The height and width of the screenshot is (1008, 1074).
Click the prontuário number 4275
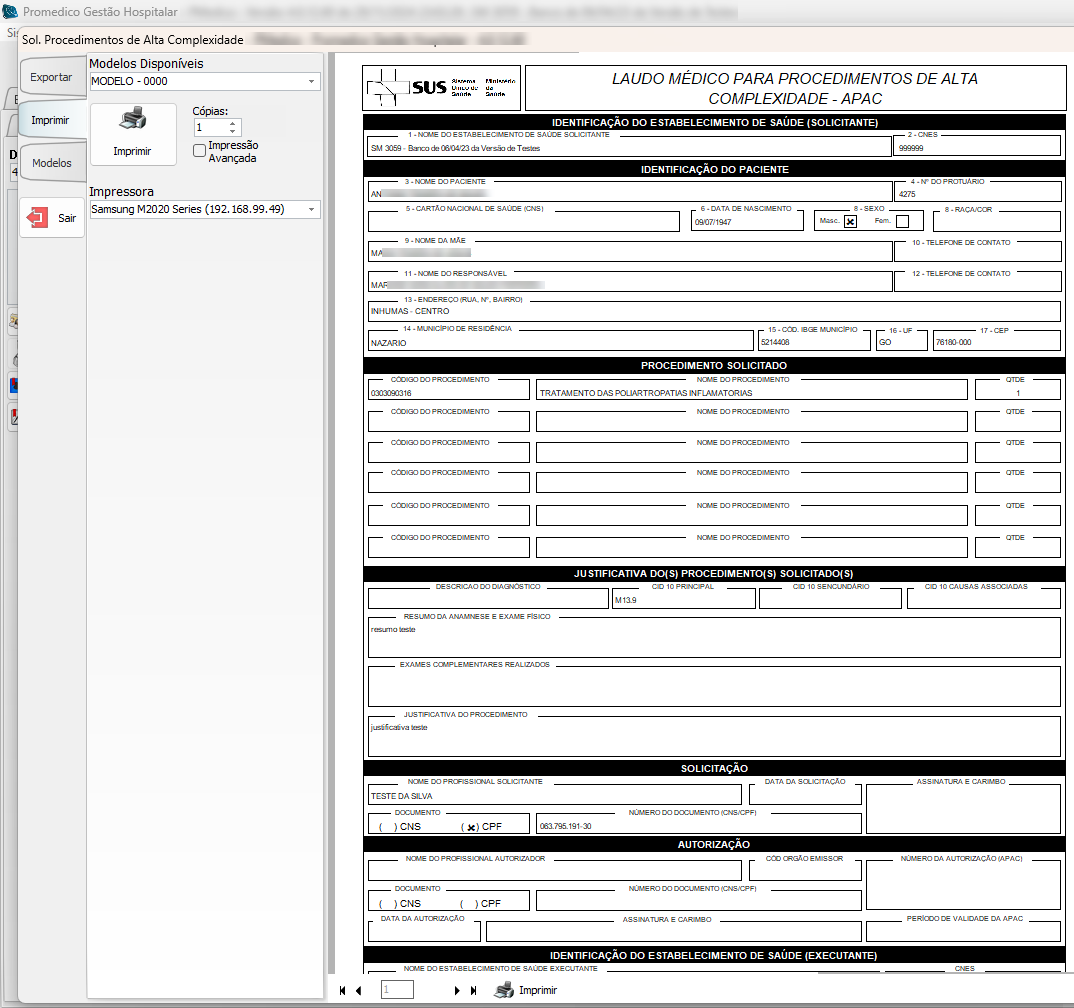(x=907, y=194)
